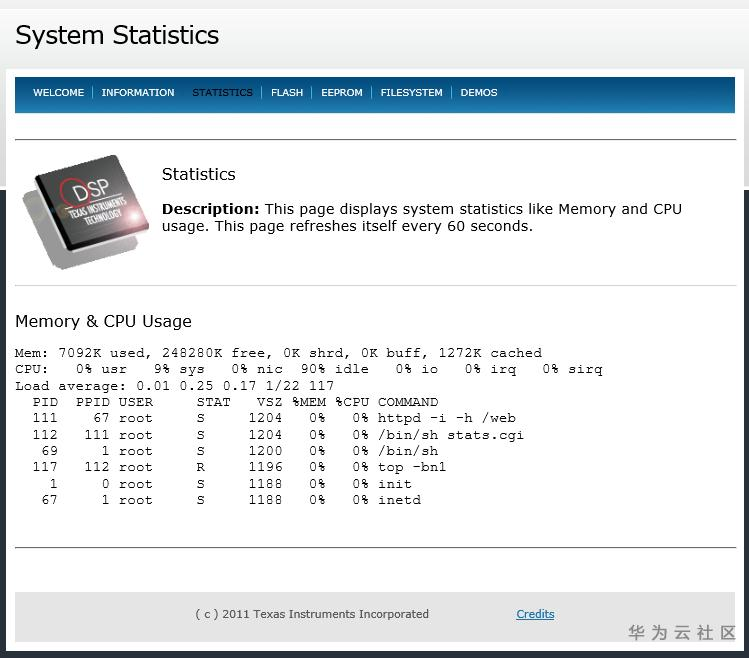Select the /bin/sh stats.cgi command
749x658 pixels.
click(x=451, y=435)
